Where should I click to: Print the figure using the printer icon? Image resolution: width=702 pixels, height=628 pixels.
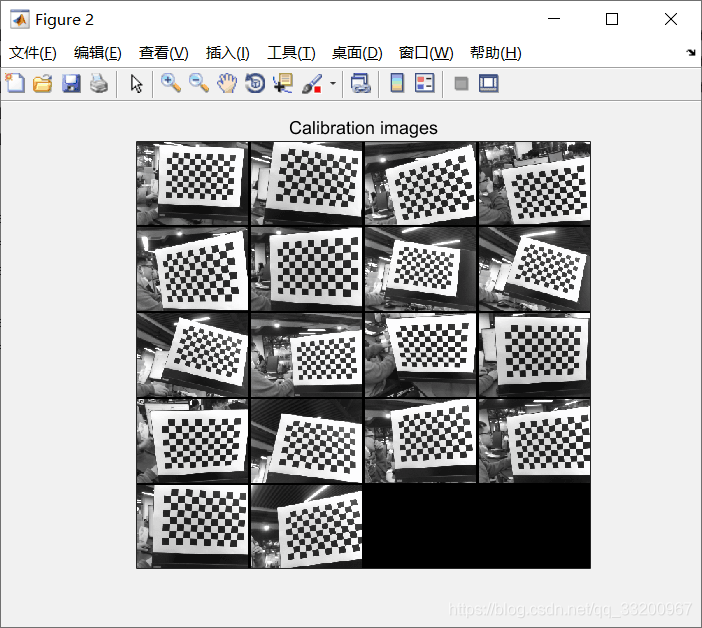coord(98,84)
